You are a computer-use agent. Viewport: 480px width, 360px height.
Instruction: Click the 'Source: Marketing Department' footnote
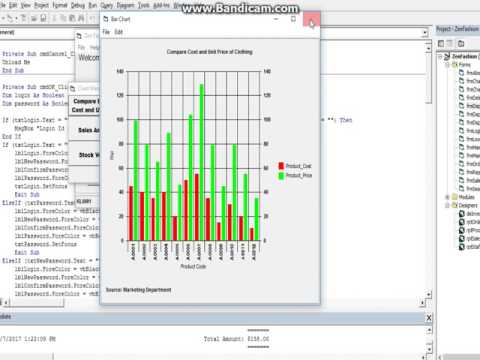(x=139, y=290)
